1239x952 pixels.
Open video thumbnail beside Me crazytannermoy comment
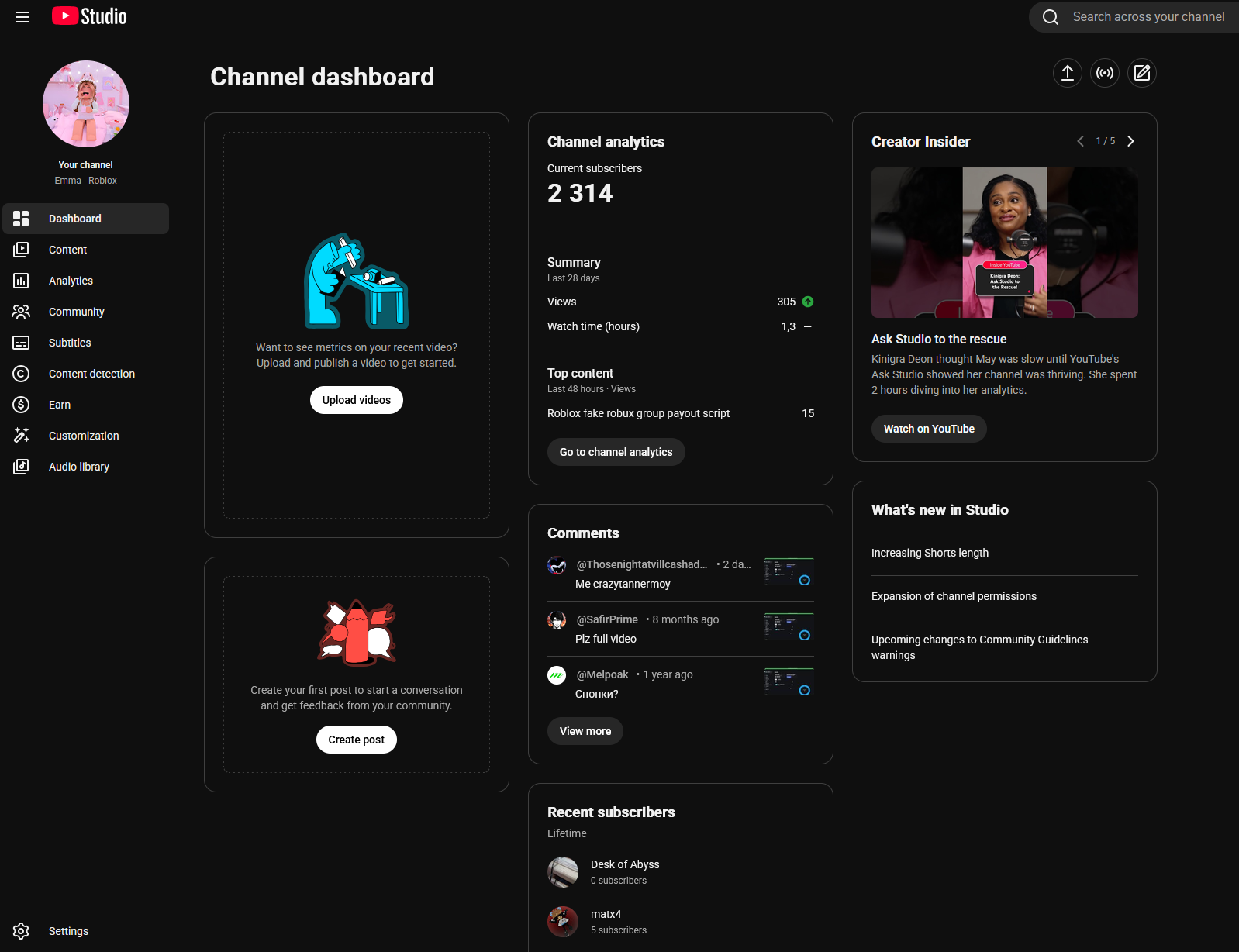click(789, 571)
